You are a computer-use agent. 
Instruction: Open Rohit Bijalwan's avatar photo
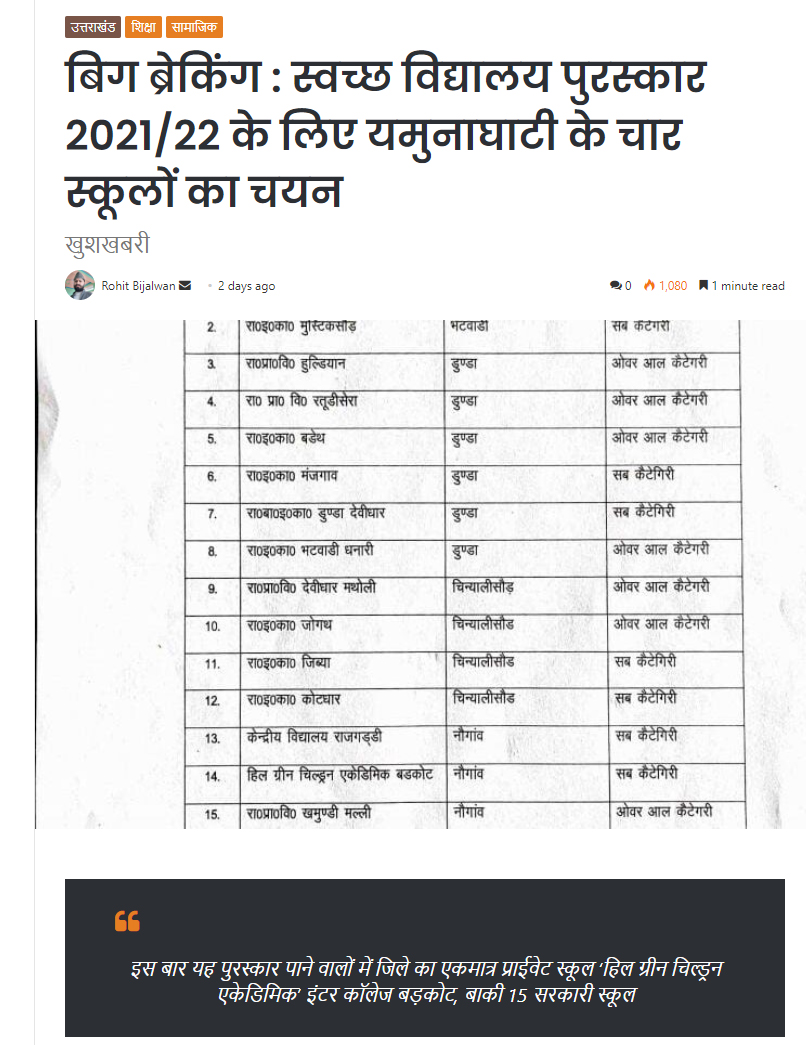coord(80,285)
